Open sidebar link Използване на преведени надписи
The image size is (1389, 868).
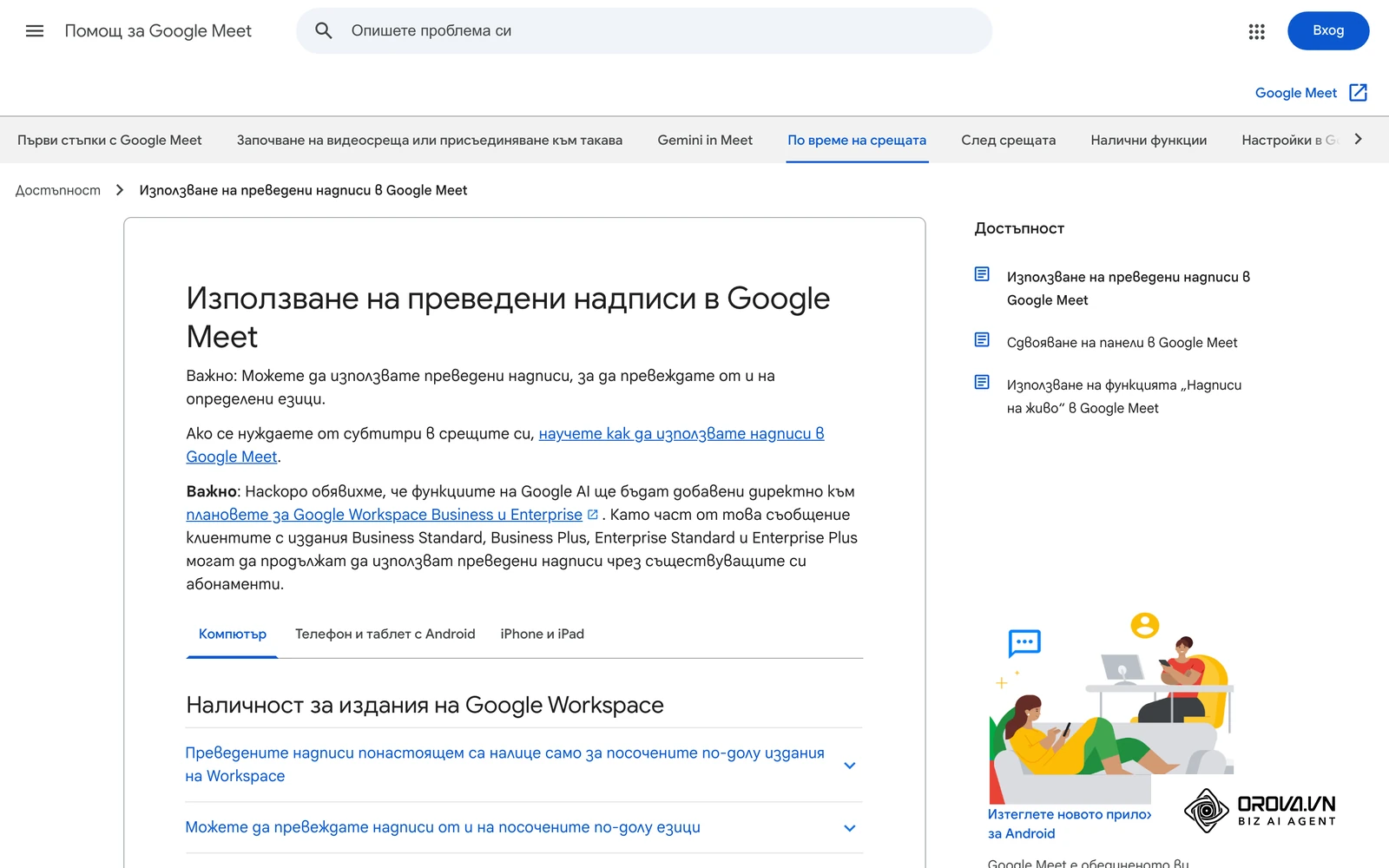click(x=1129, y=288)
